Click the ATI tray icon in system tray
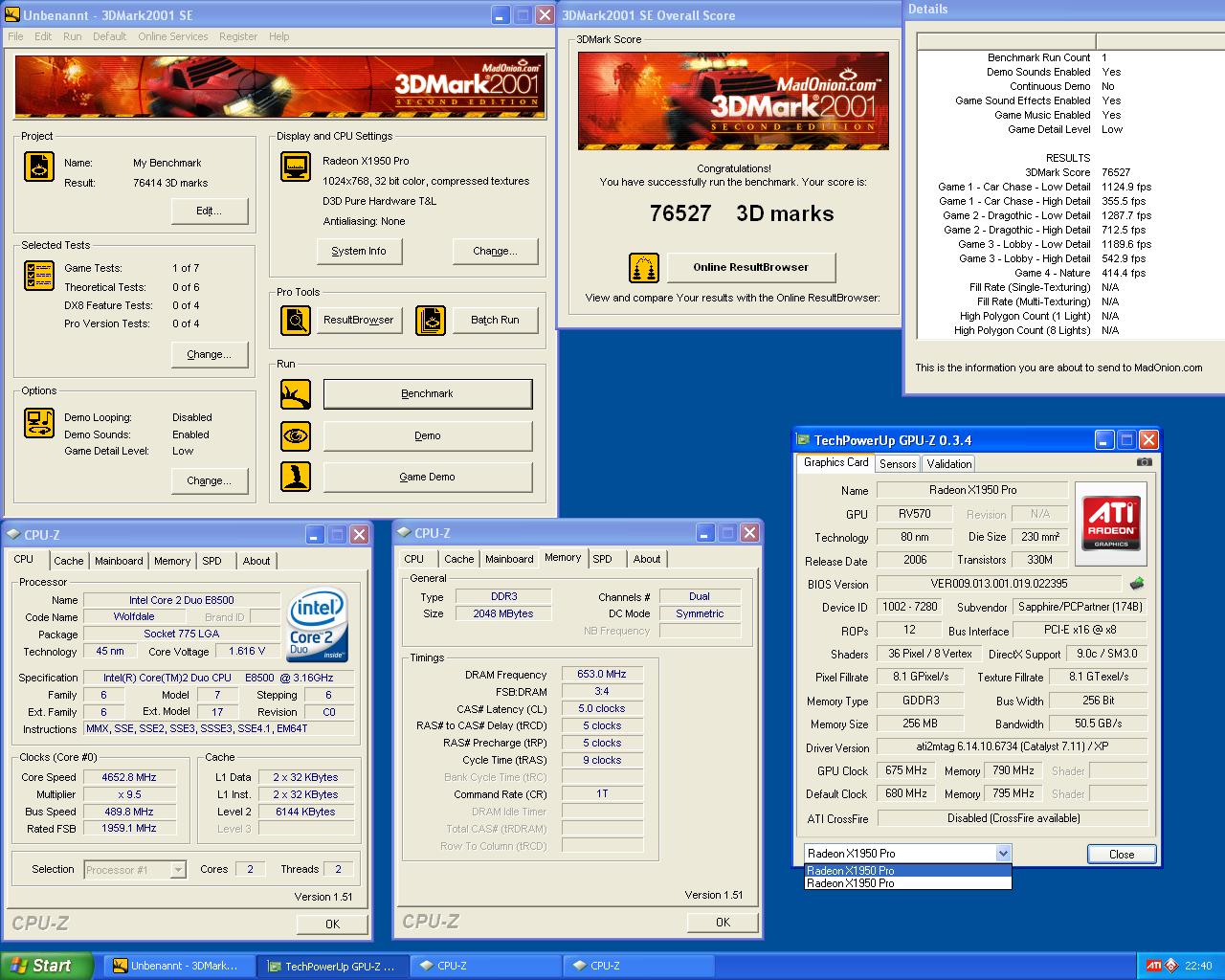The height and width of the screenshot is (980, 1225). 1155,966
